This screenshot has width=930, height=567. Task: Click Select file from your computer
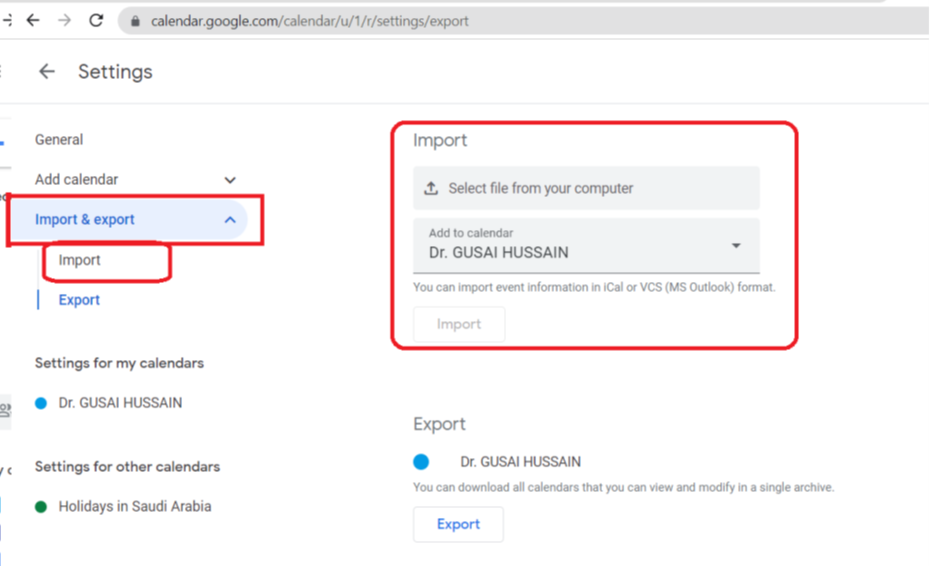(540, 188)
